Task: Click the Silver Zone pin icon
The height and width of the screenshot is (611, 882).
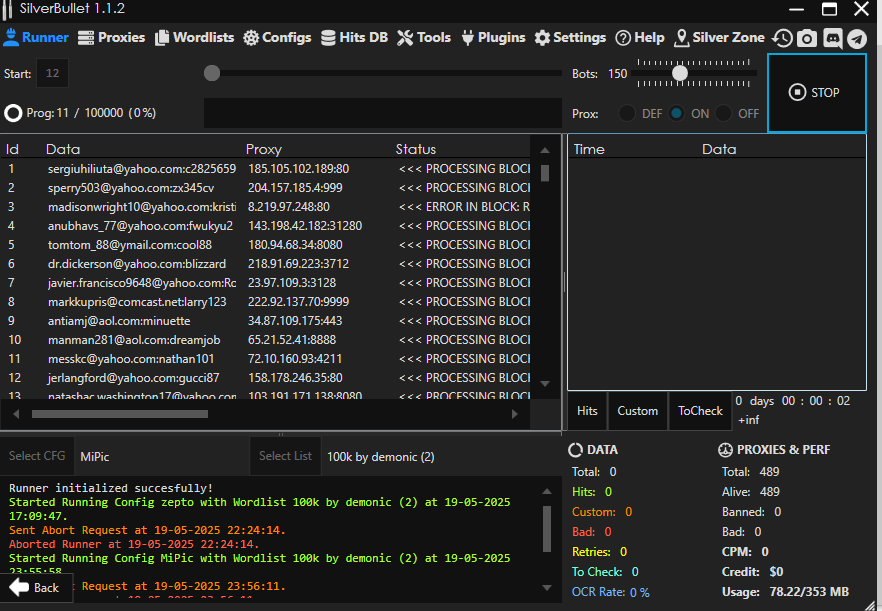Action: 682,38
